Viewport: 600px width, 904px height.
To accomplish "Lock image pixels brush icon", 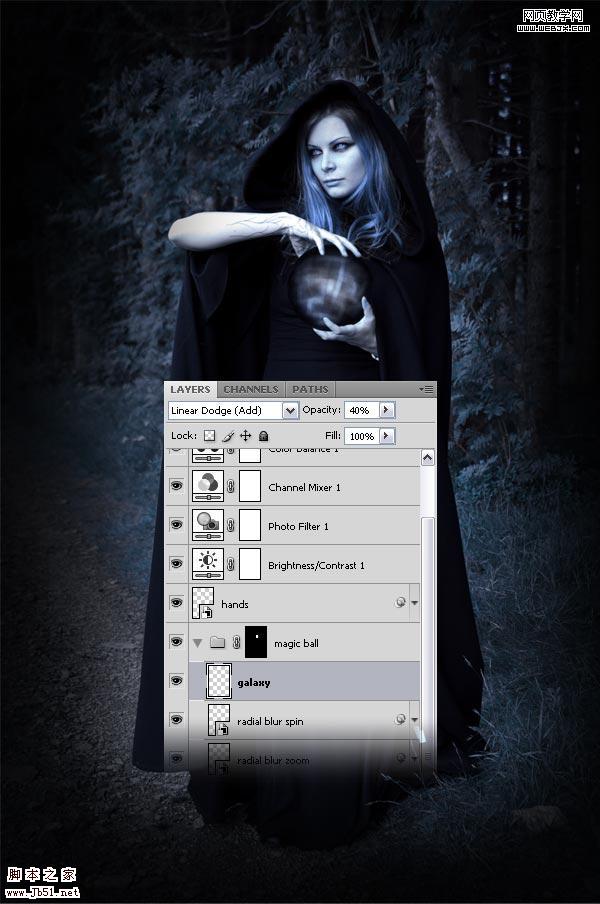I will (x=228, y=436).
